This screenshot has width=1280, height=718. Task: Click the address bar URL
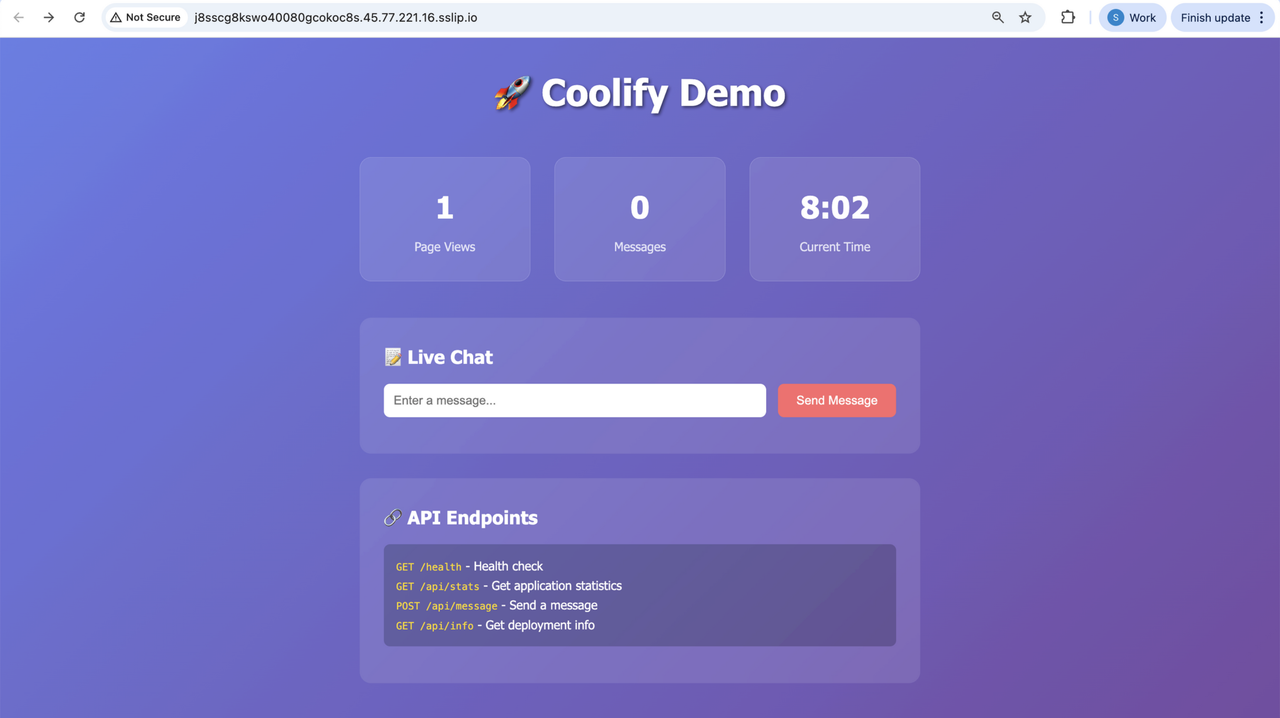(336, 17)
